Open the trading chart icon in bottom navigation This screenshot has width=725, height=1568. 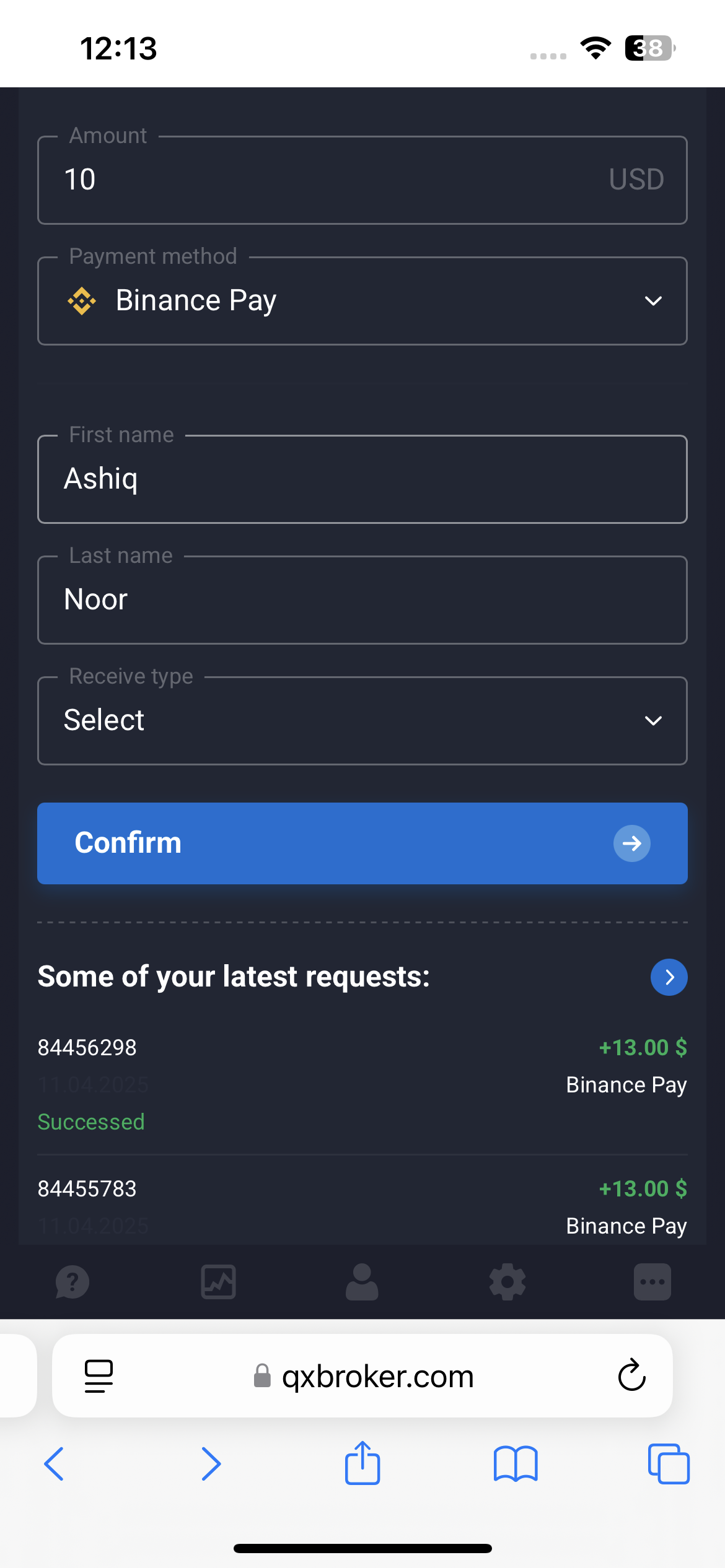click(218, 1281)
